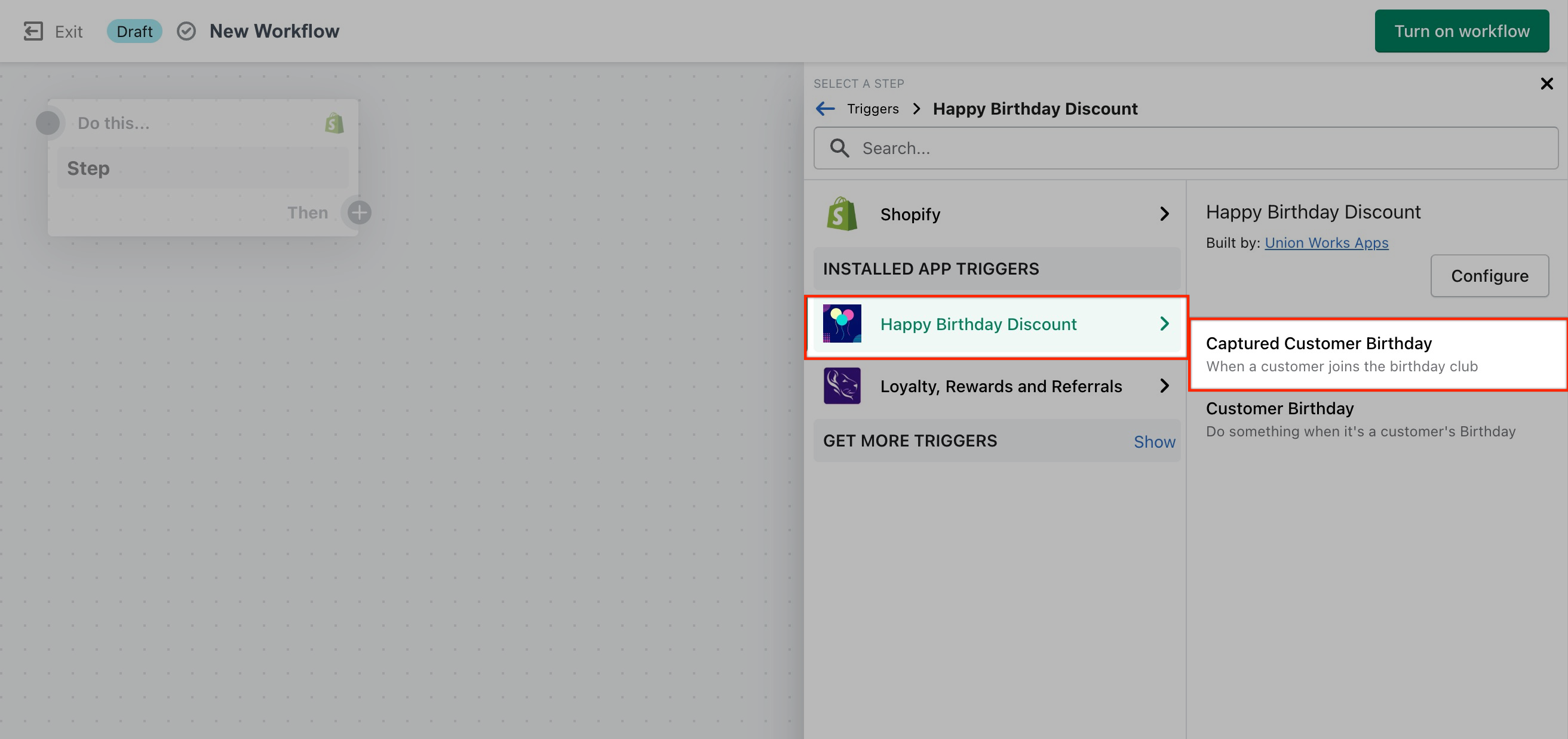Expand Happy Birthday Discount chevron
The width and height of the screenshot is (1568, 739).
point(1164,324)
